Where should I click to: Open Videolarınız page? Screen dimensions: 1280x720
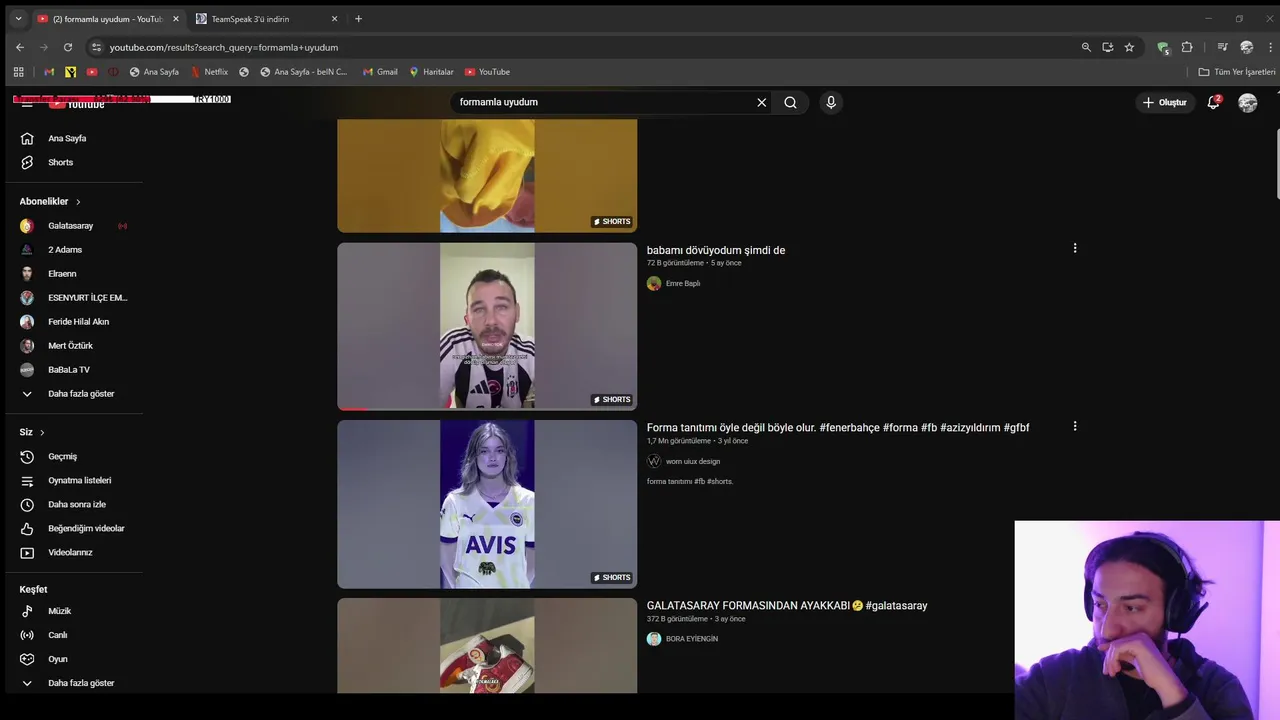tap(70, 553)
